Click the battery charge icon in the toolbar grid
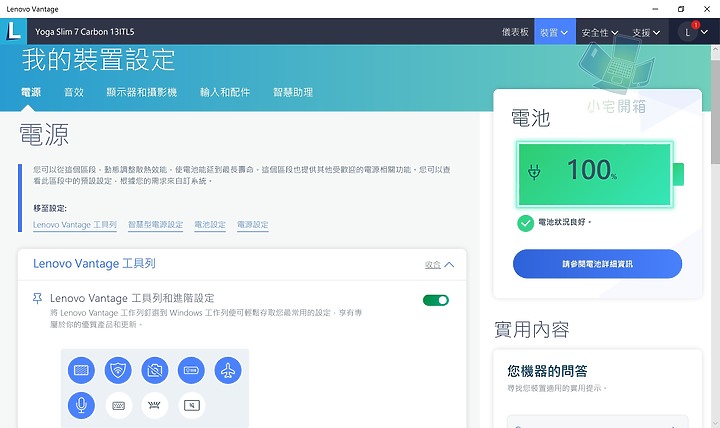The width and height of the screenshot is (720, 428). pos(191,370)
